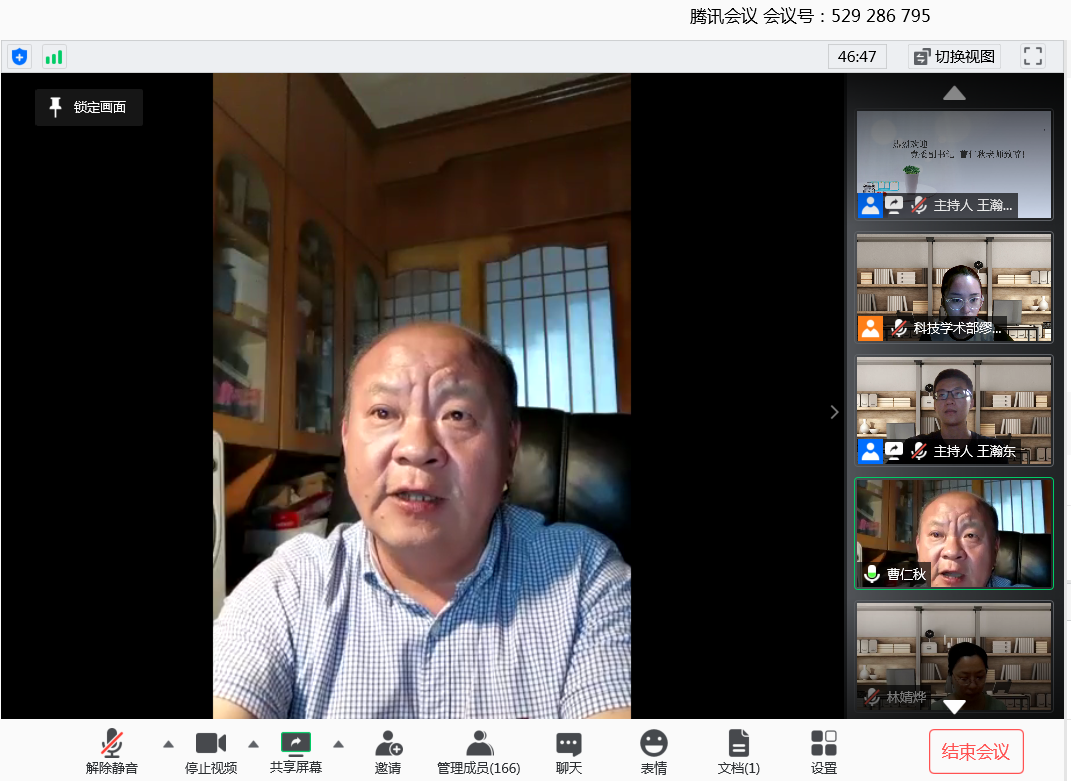Open the Chat (聊天) window

[x=569, y=752]
